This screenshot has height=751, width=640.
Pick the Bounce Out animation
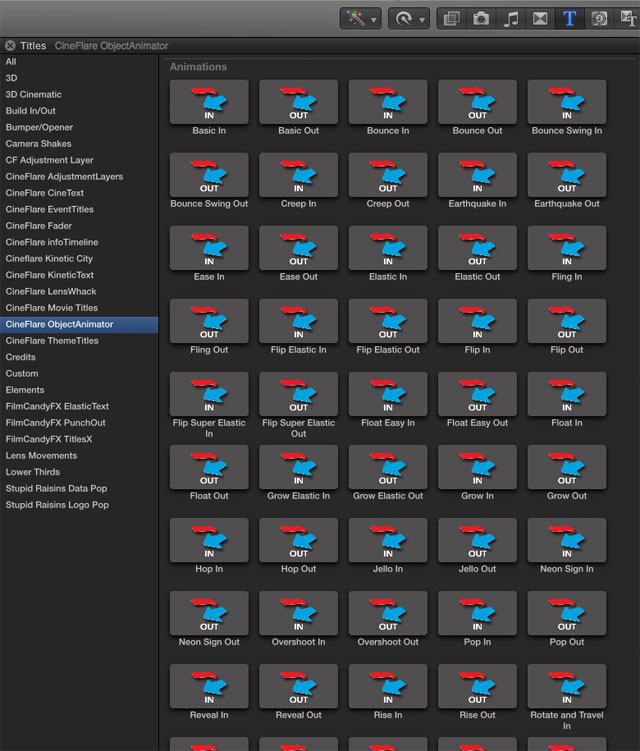point(478,102)
